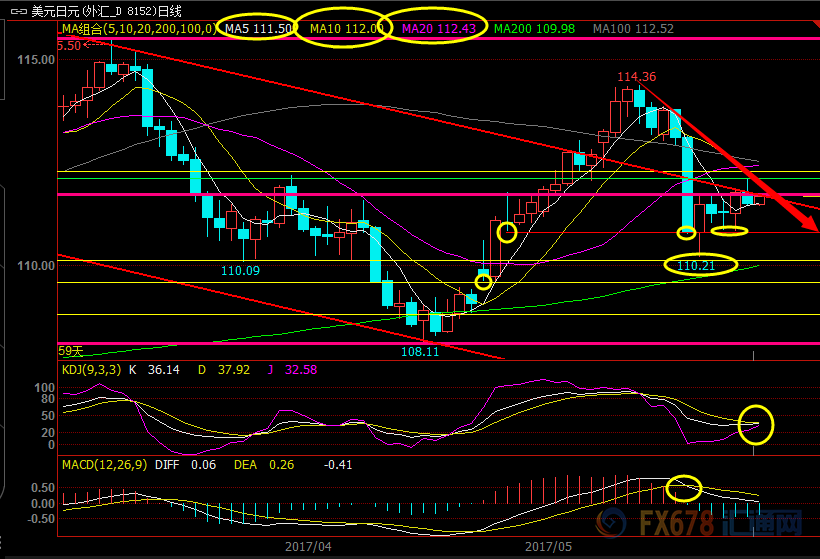Image resolution: width=820 pixels, height=559 pixels.
Task: Select the green MA200 109.98 value
Action: tap(534, 29)
